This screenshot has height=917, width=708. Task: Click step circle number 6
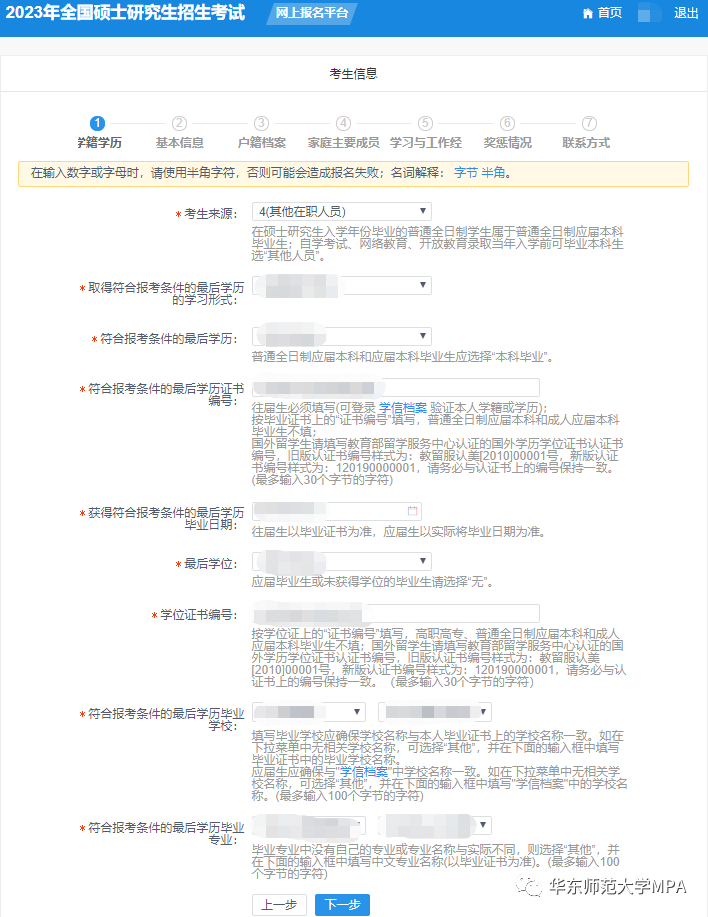click(507, 123)
